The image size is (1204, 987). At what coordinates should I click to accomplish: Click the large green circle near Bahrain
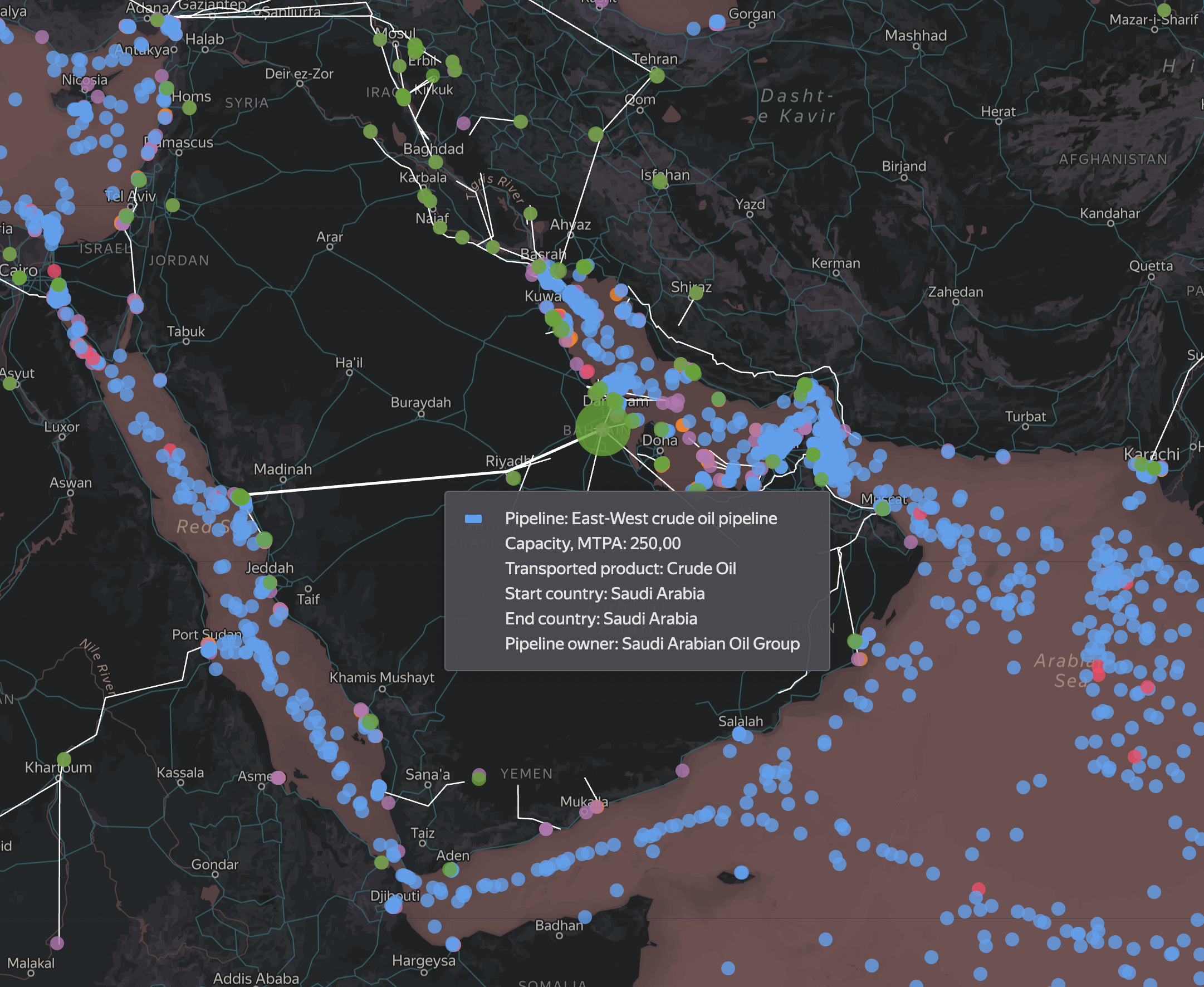coord(603,430)
